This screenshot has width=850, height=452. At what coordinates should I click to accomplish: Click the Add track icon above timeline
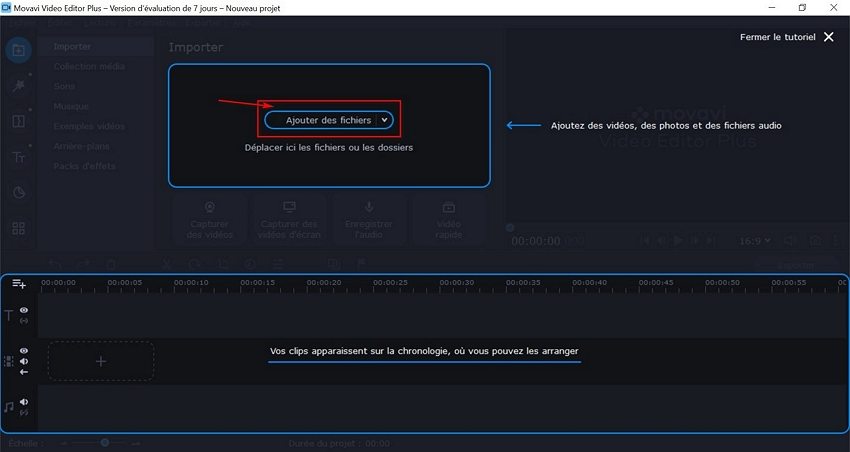[19, 283]
